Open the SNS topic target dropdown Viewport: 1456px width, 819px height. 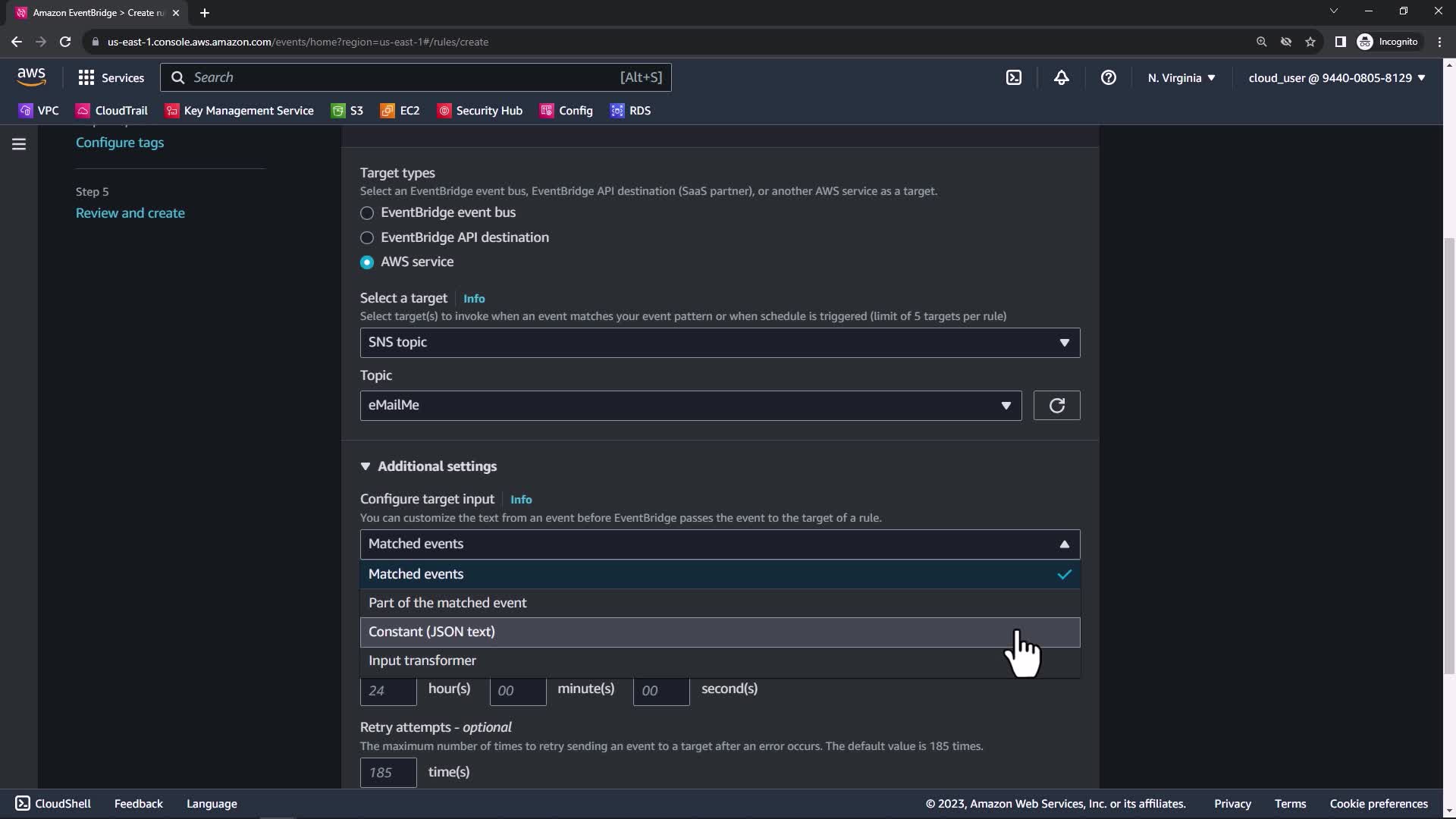click(720, 343)
